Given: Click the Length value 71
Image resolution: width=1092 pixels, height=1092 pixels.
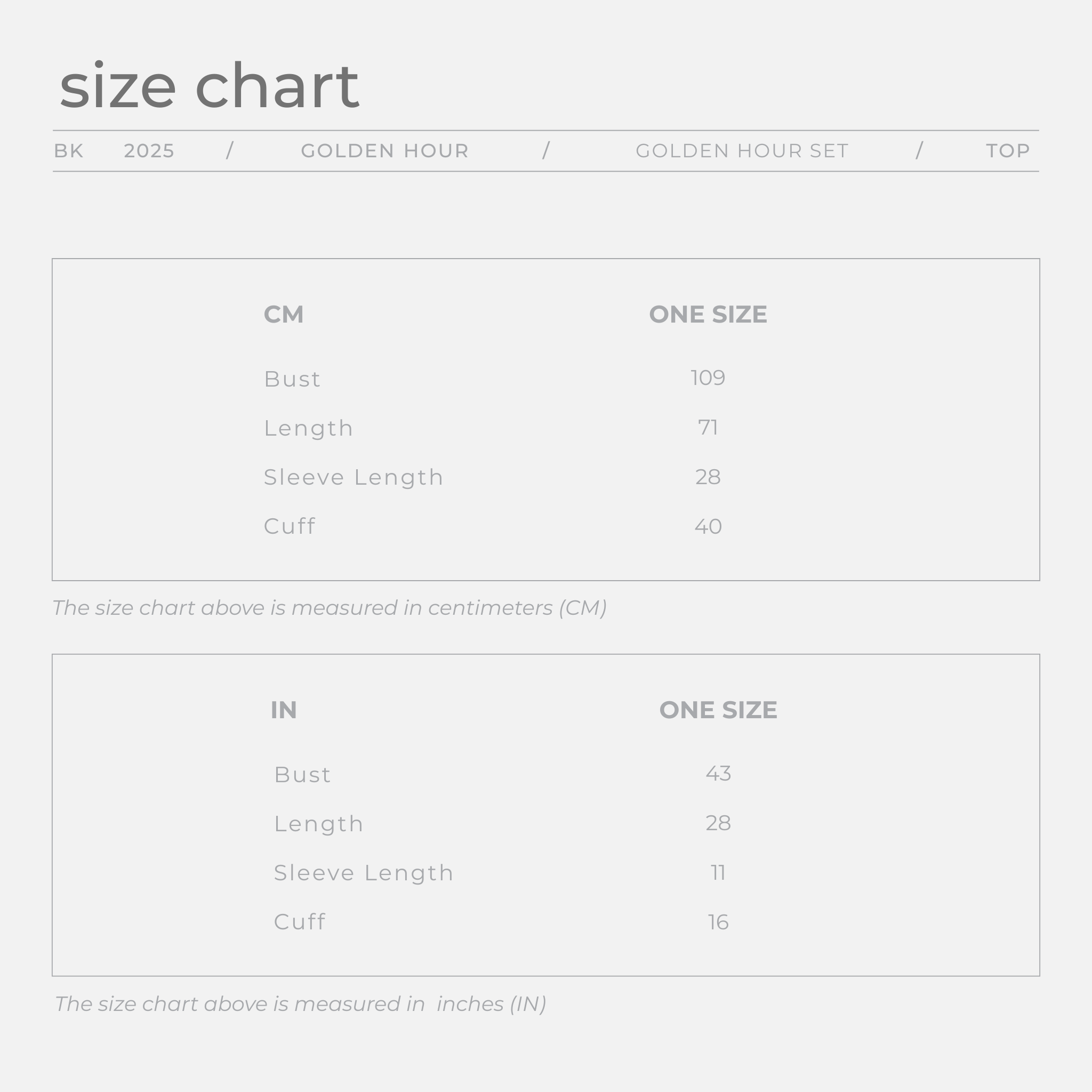Looking at the screenshot, I should click(708, 427).
